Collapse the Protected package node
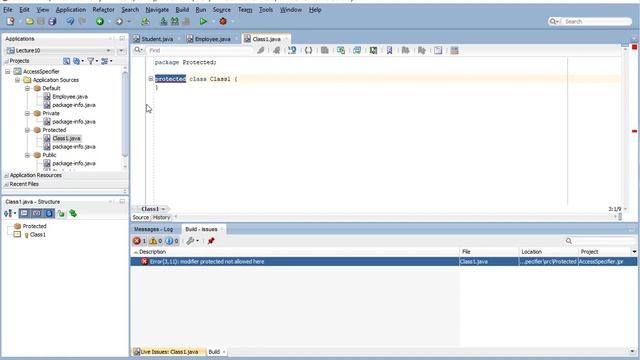The width and height of the screenshot is (640, 360). (x=27, y=130)
